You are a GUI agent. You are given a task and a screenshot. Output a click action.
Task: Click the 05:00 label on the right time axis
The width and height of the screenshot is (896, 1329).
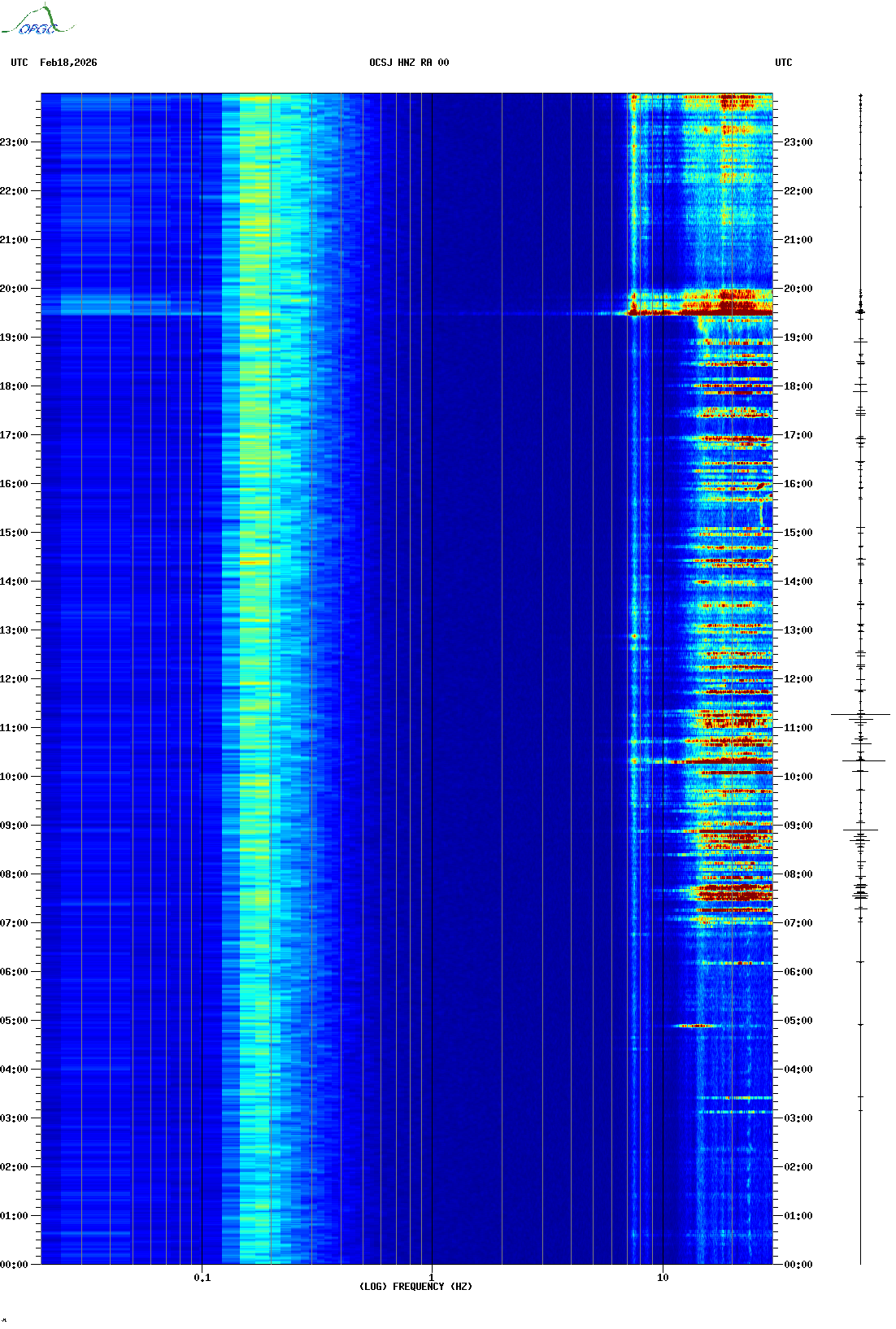(x=798, y=1021)
